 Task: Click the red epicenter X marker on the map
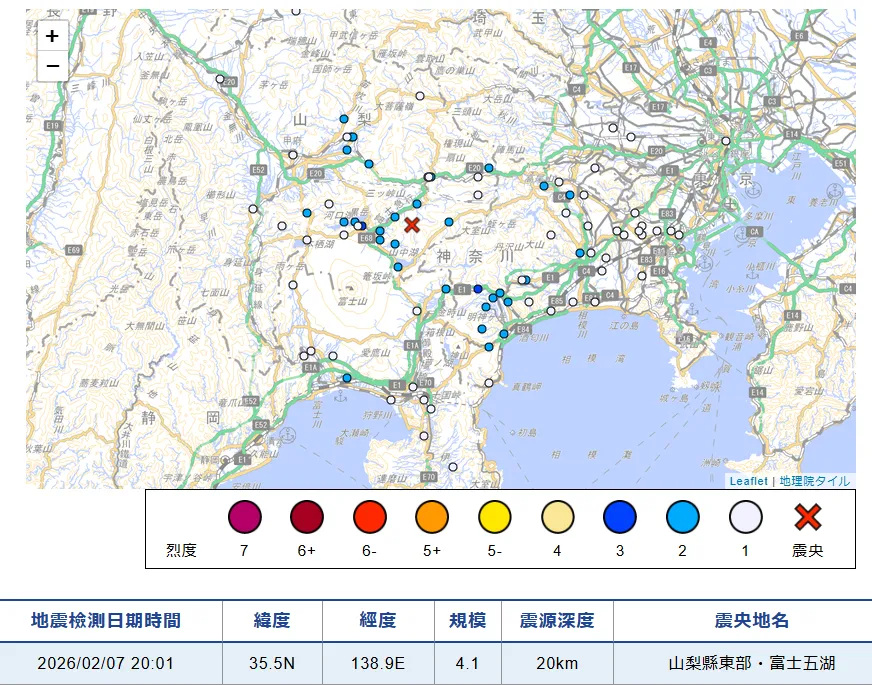(x=411, y=224)
